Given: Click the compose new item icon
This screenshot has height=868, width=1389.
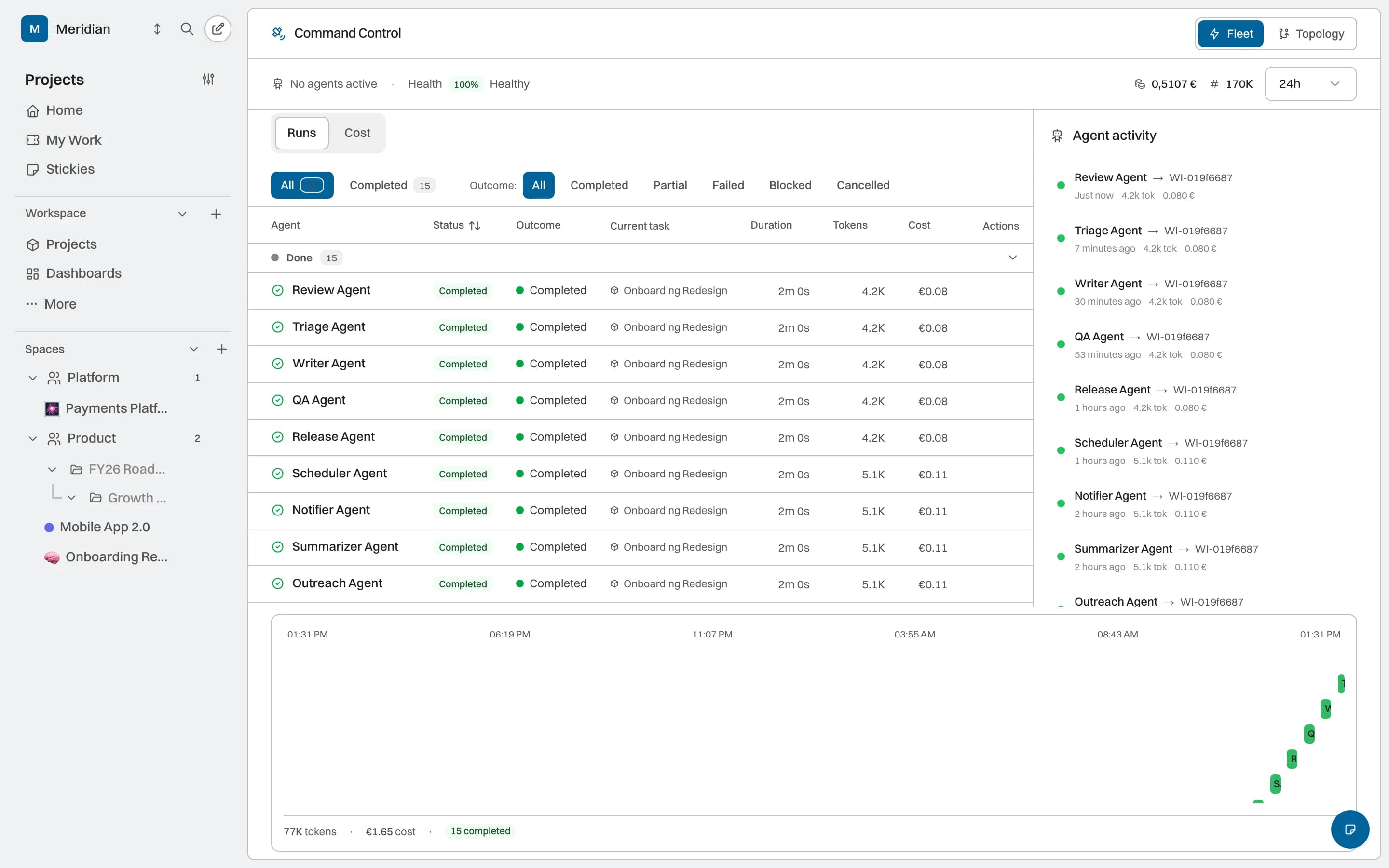Looking at the screenshot, I should click(218, 29).
